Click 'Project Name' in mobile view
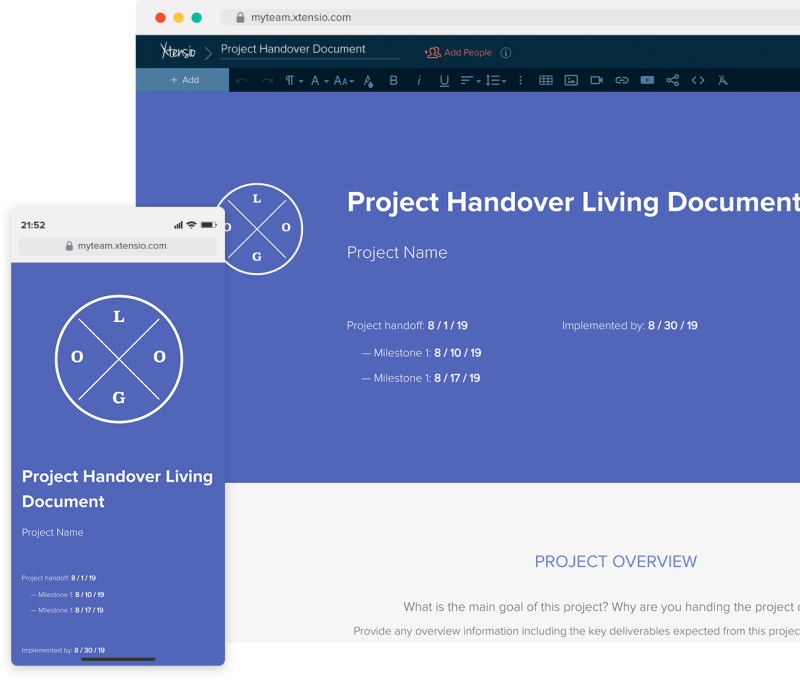The height and width of the screenshot is (680, 800). [x=53, y=533]
